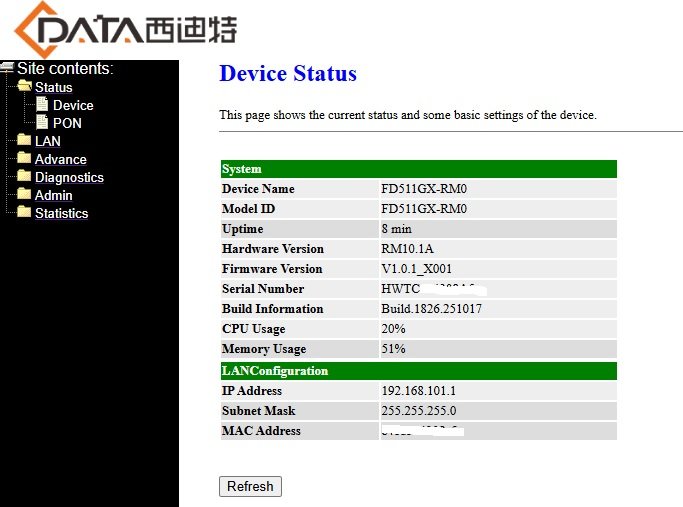
Task: Expand the Advance menu section
Action: point(61,159)
